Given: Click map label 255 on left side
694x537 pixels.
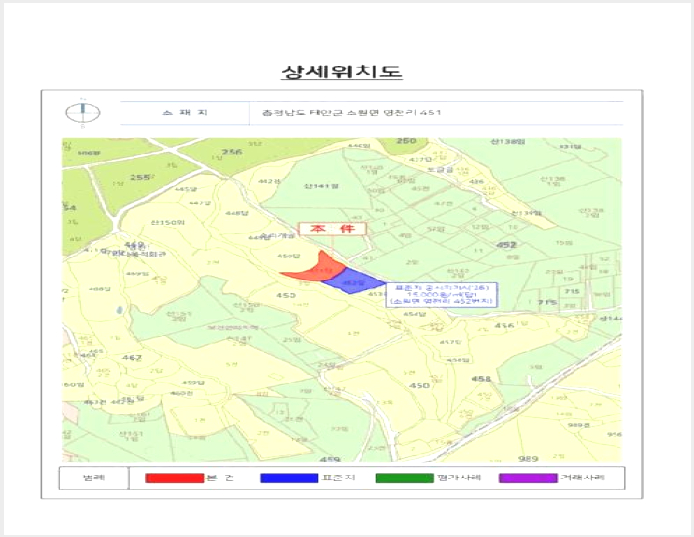Looking at the screenshot, I should pyautogui.click(x=140, y=178).
